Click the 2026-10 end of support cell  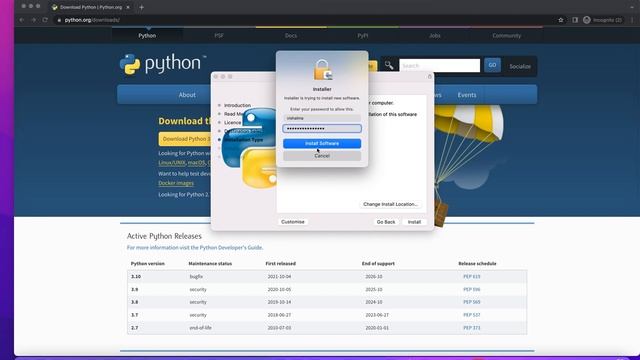(374, 276)
